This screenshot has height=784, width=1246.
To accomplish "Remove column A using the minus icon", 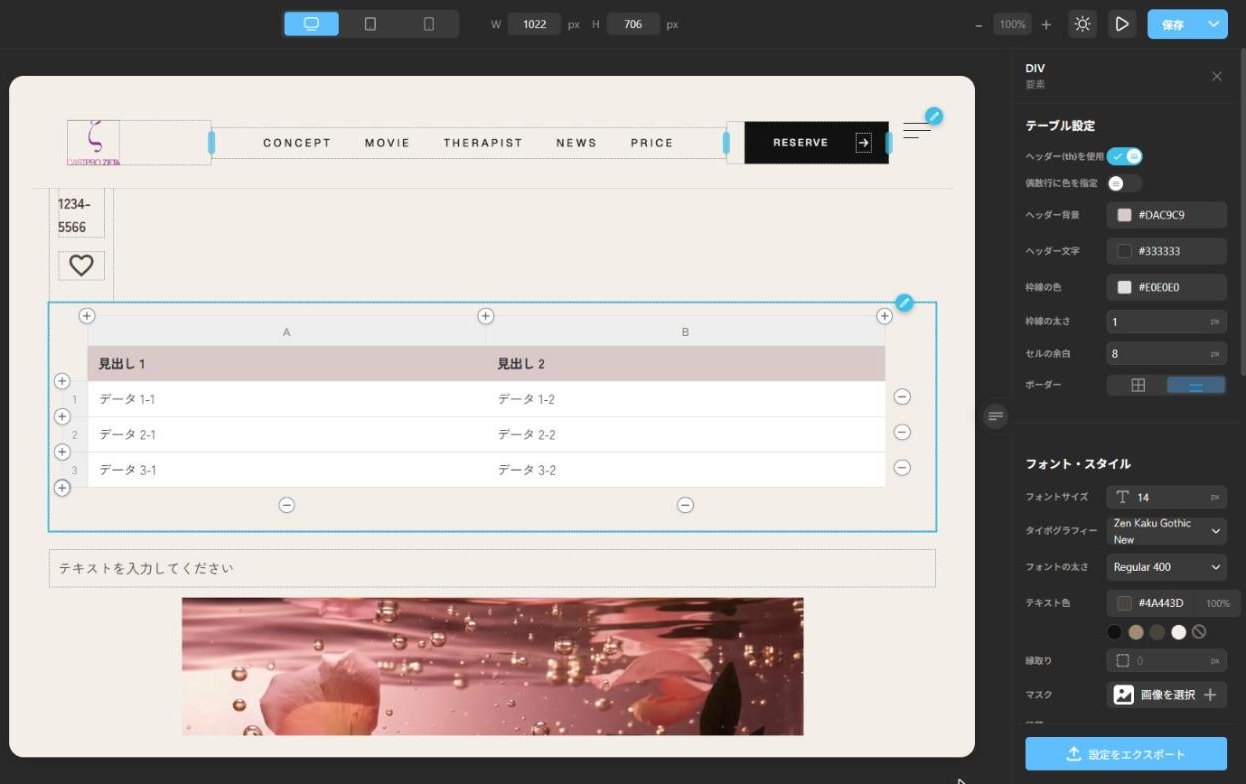I will (286, 505).
